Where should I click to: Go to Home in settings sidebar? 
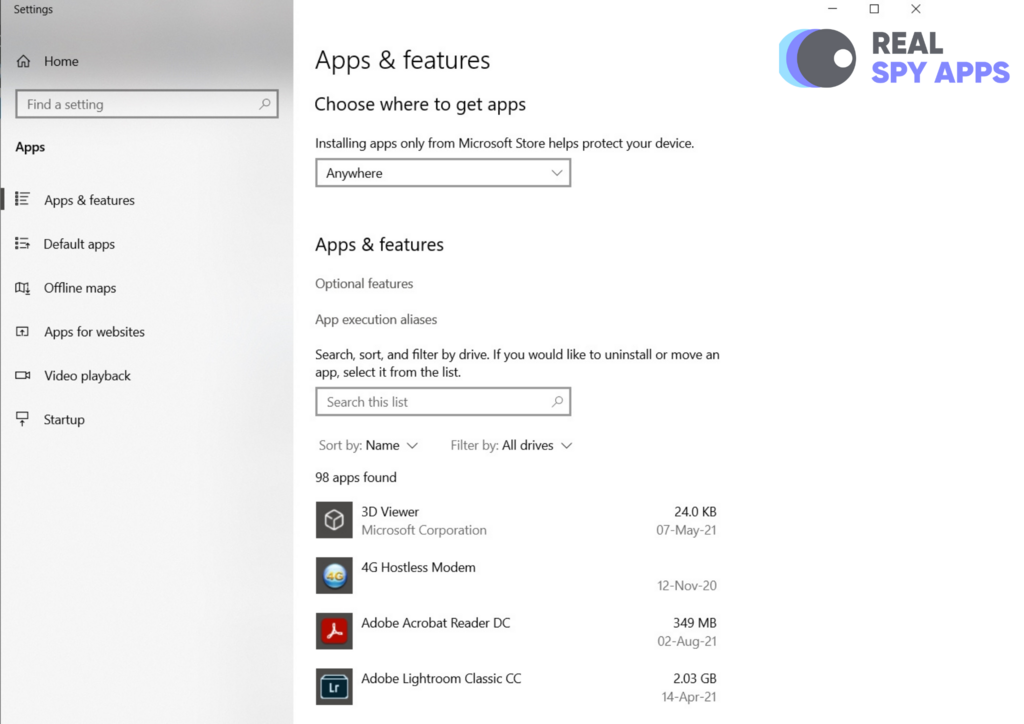click(61, 61)
